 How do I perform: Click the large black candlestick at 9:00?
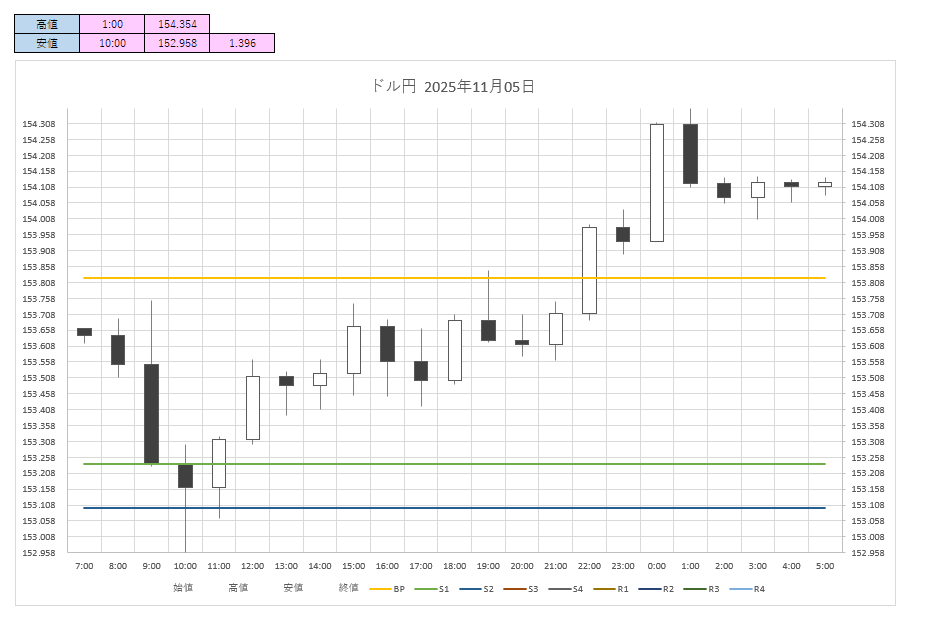[x=151, y=413]
